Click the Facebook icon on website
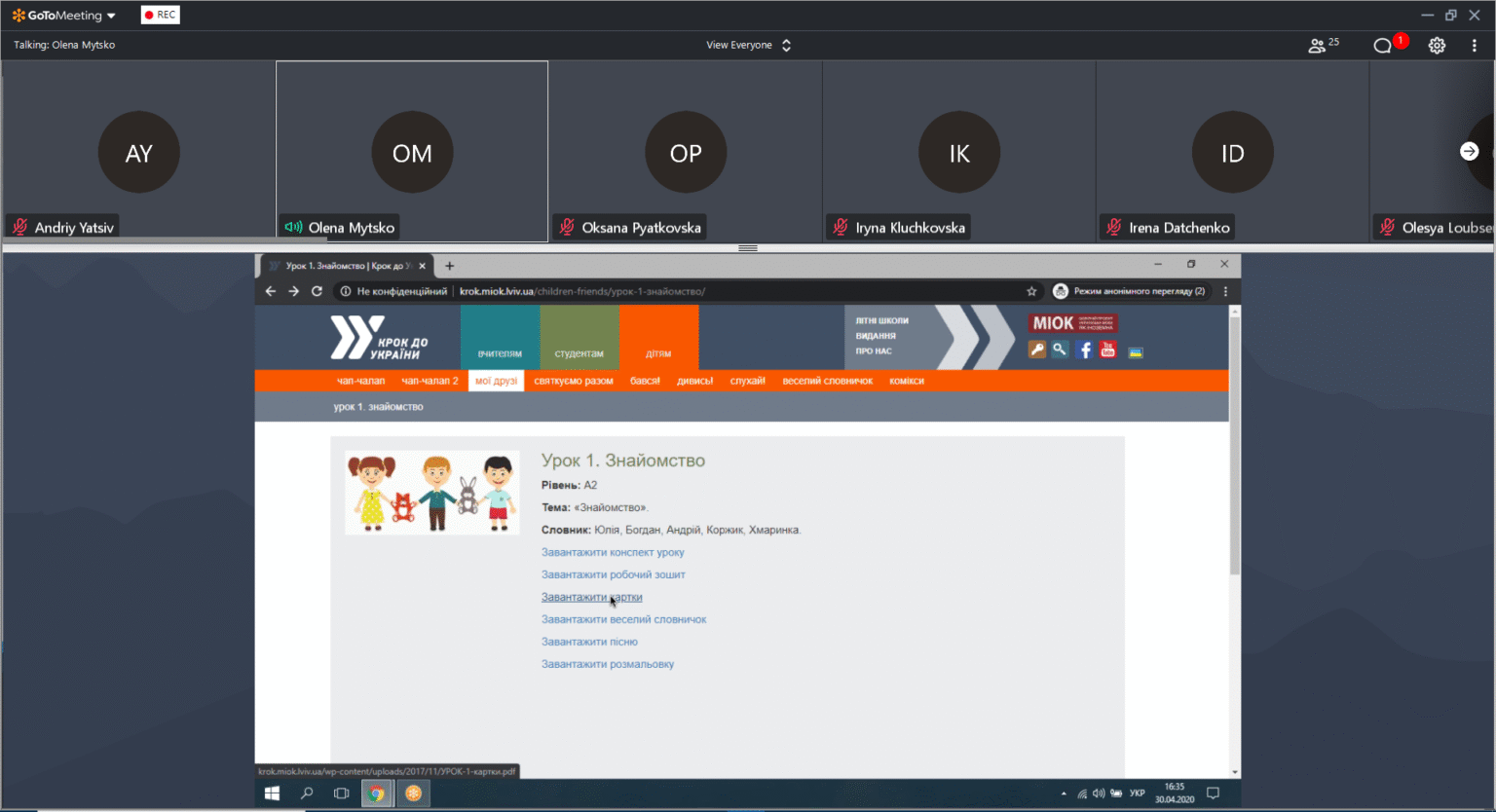The image size is (1496, 812). pos(1085,351)
